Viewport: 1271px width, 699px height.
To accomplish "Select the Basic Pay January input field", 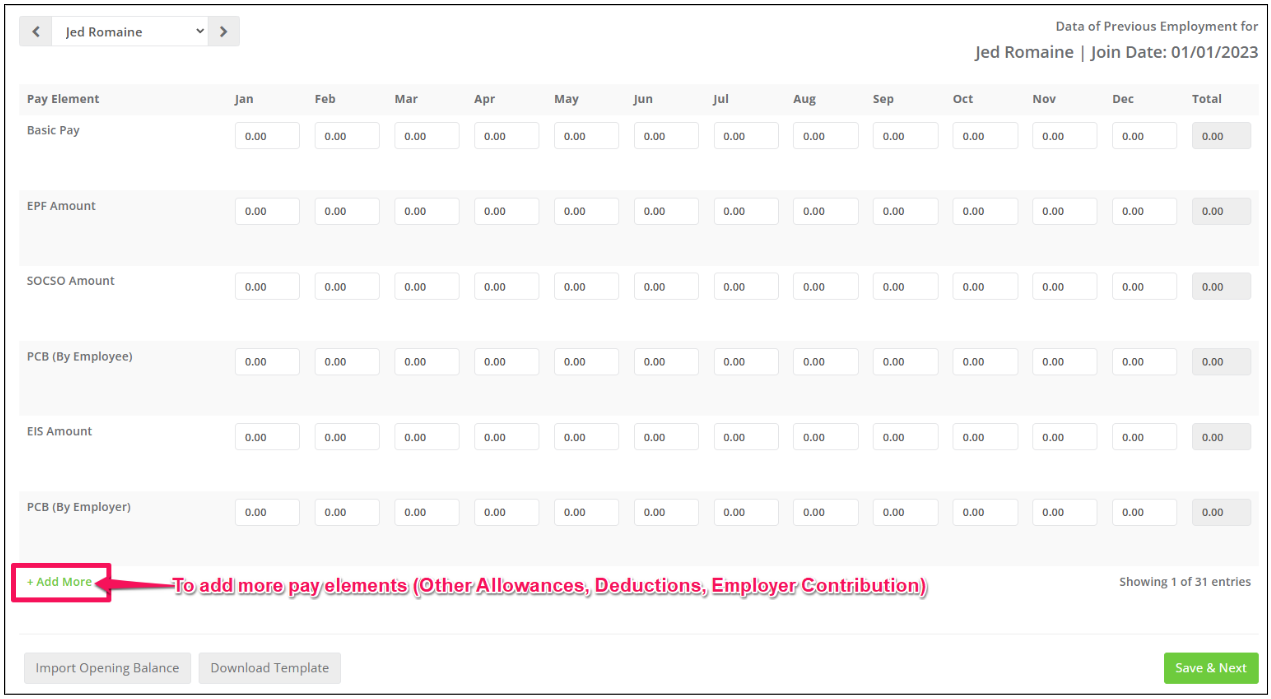I will tap(267, 135).
